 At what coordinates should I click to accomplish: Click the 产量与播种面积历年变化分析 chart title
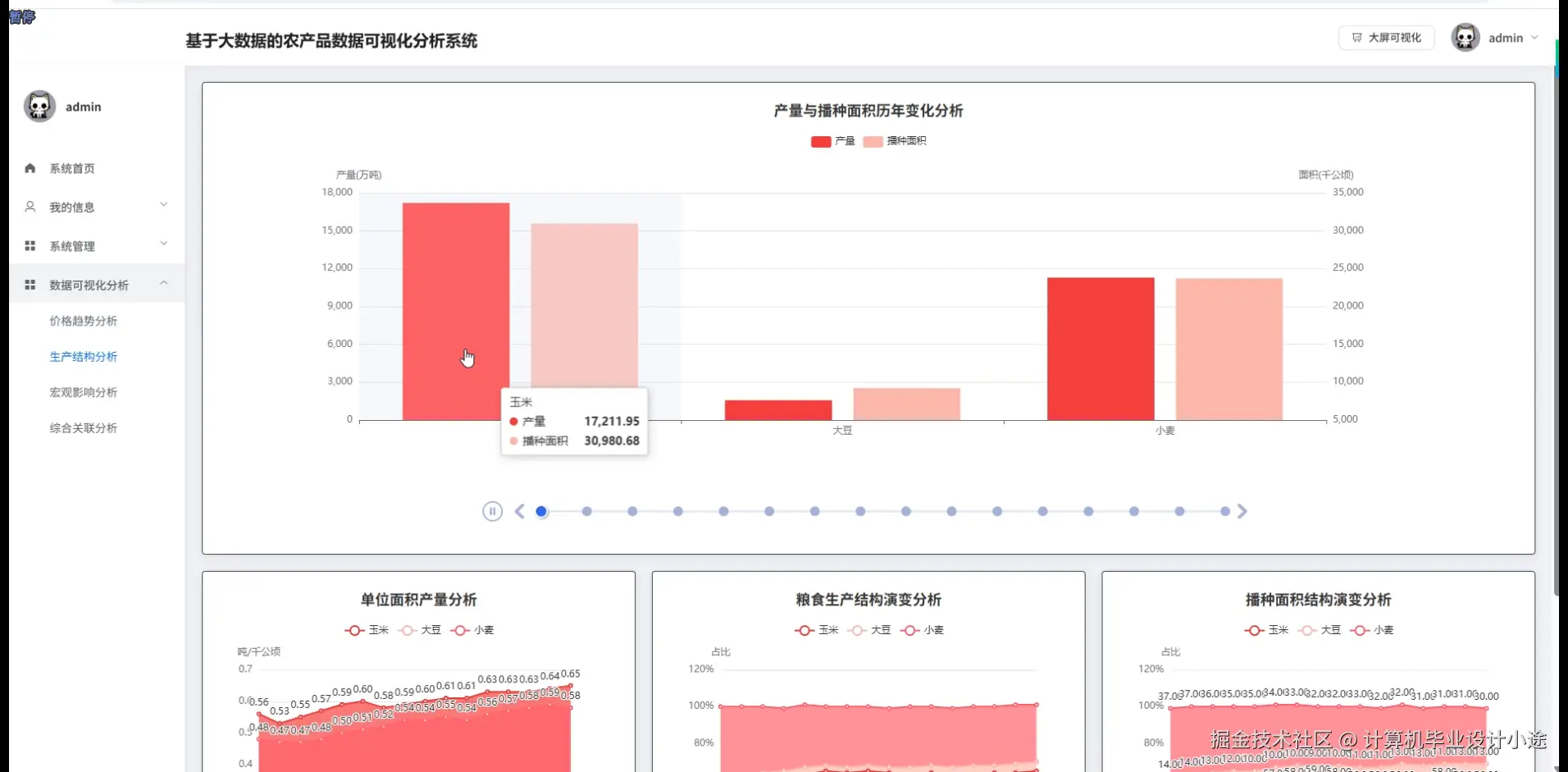pyautogui.click(x=868, y=111)
